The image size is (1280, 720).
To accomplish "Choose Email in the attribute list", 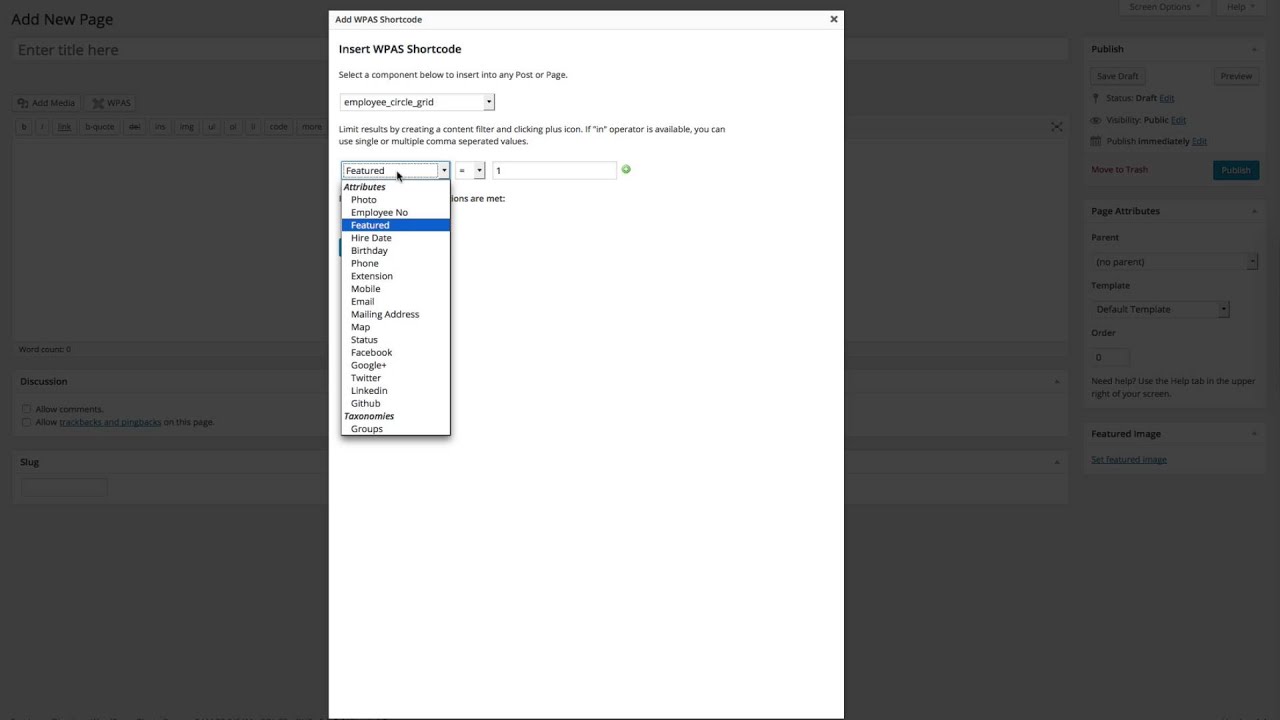I will [396, 301].
